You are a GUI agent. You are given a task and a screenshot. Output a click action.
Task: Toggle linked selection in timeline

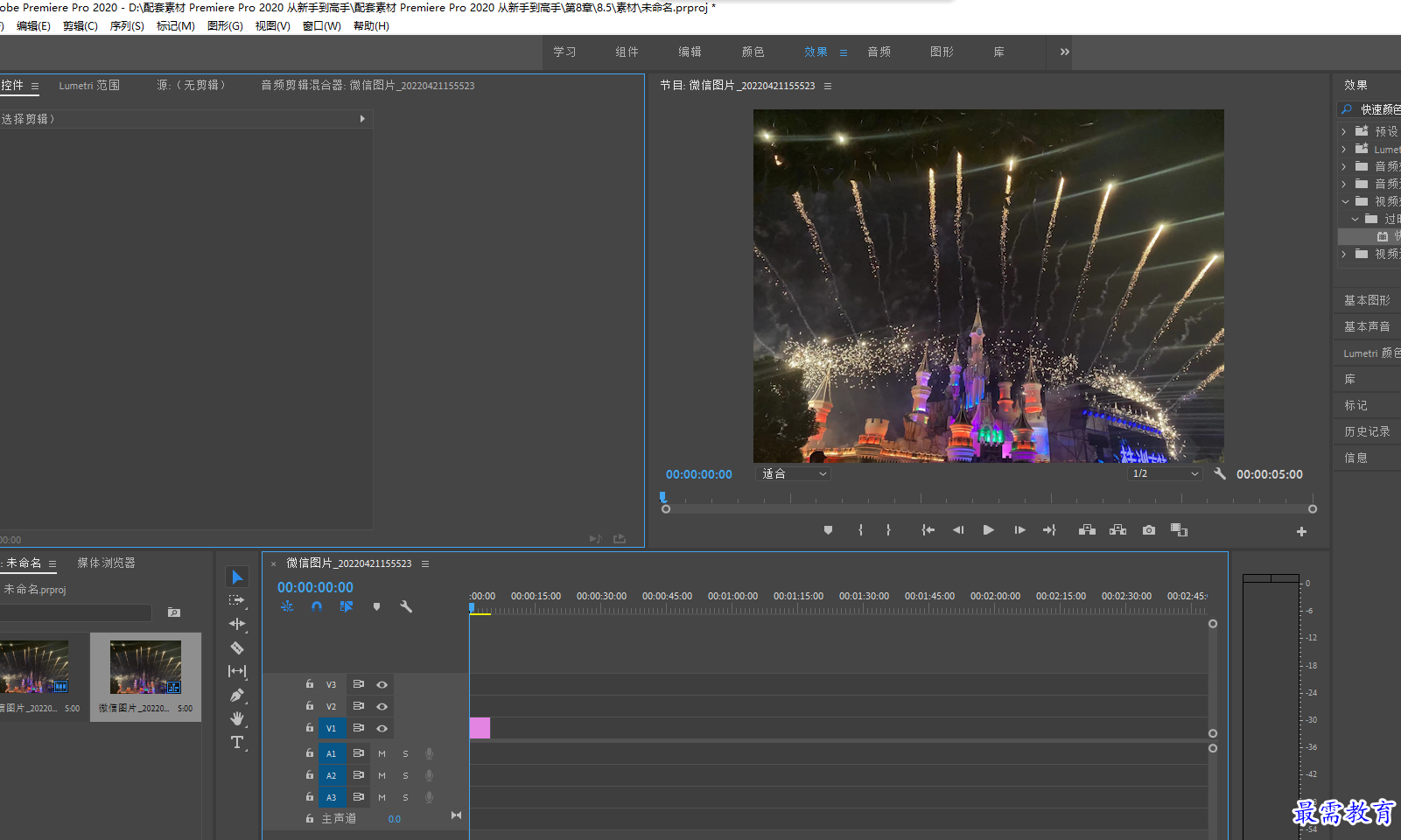pos(347,606)
